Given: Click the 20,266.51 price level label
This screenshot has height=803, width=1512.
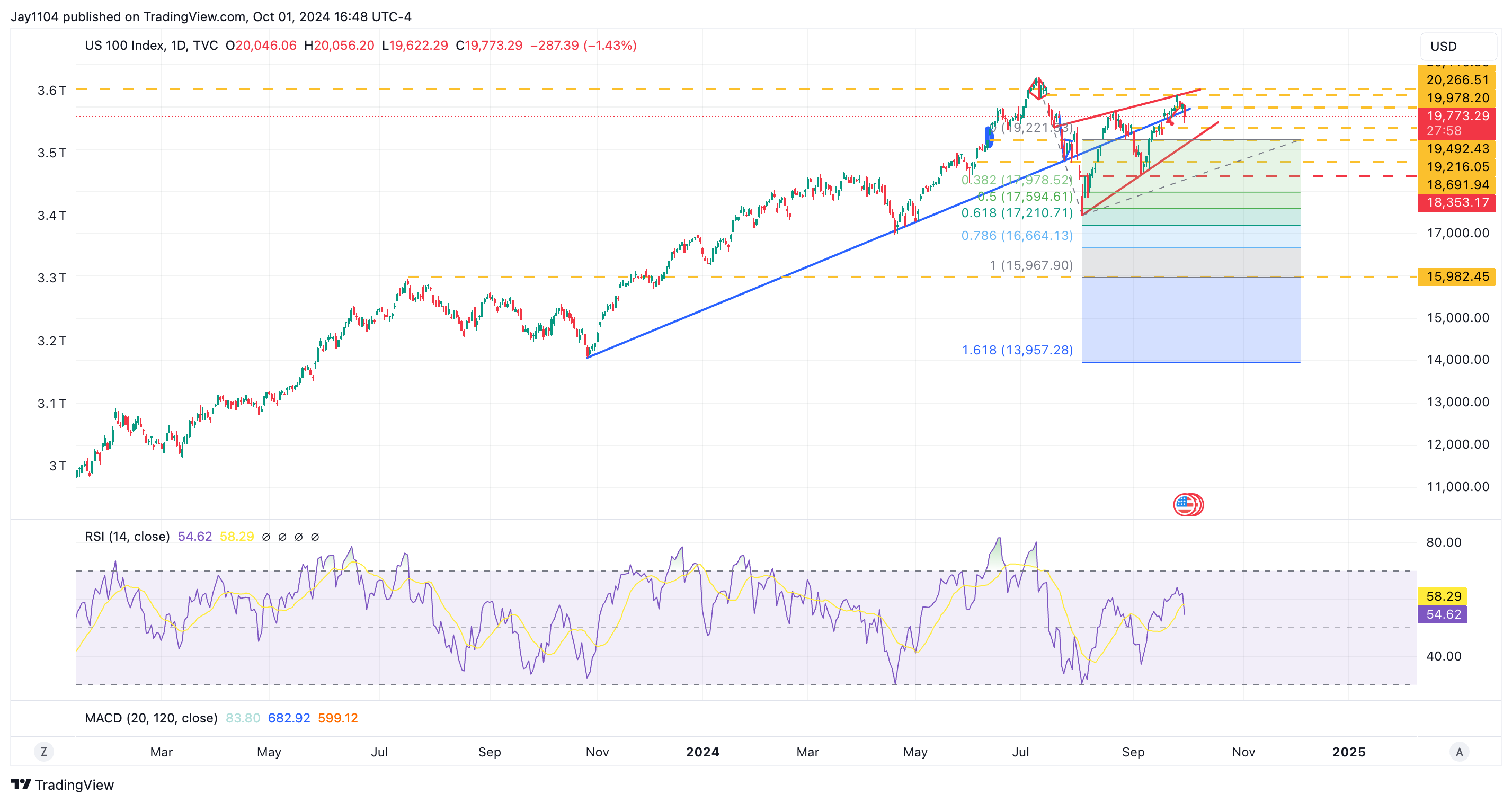Looking at the screenshot, I should (x=1457, y=80).
